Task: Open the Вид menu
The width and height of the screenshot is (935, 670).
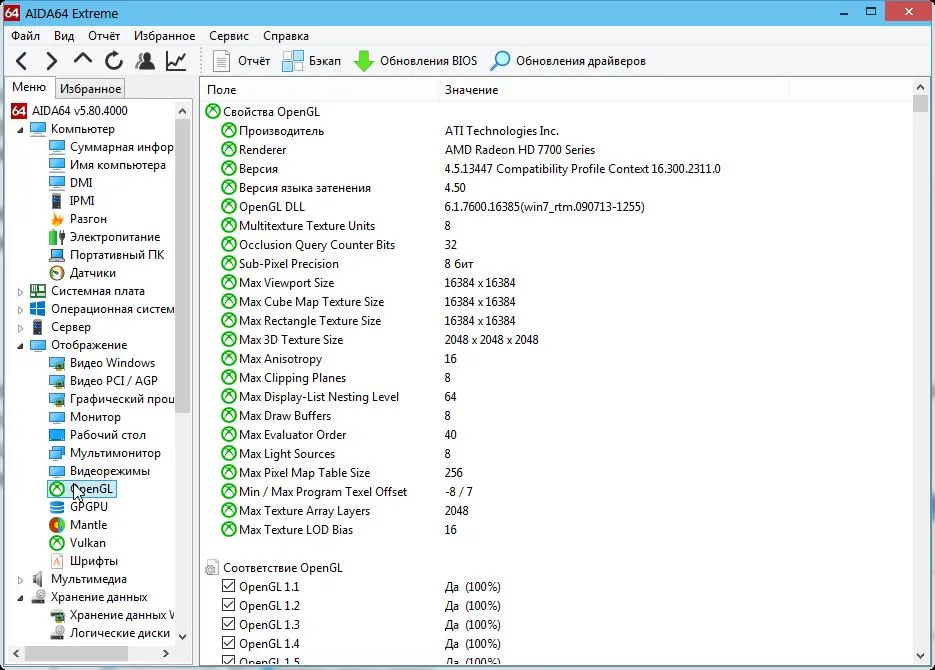Action: coord(64,36)
